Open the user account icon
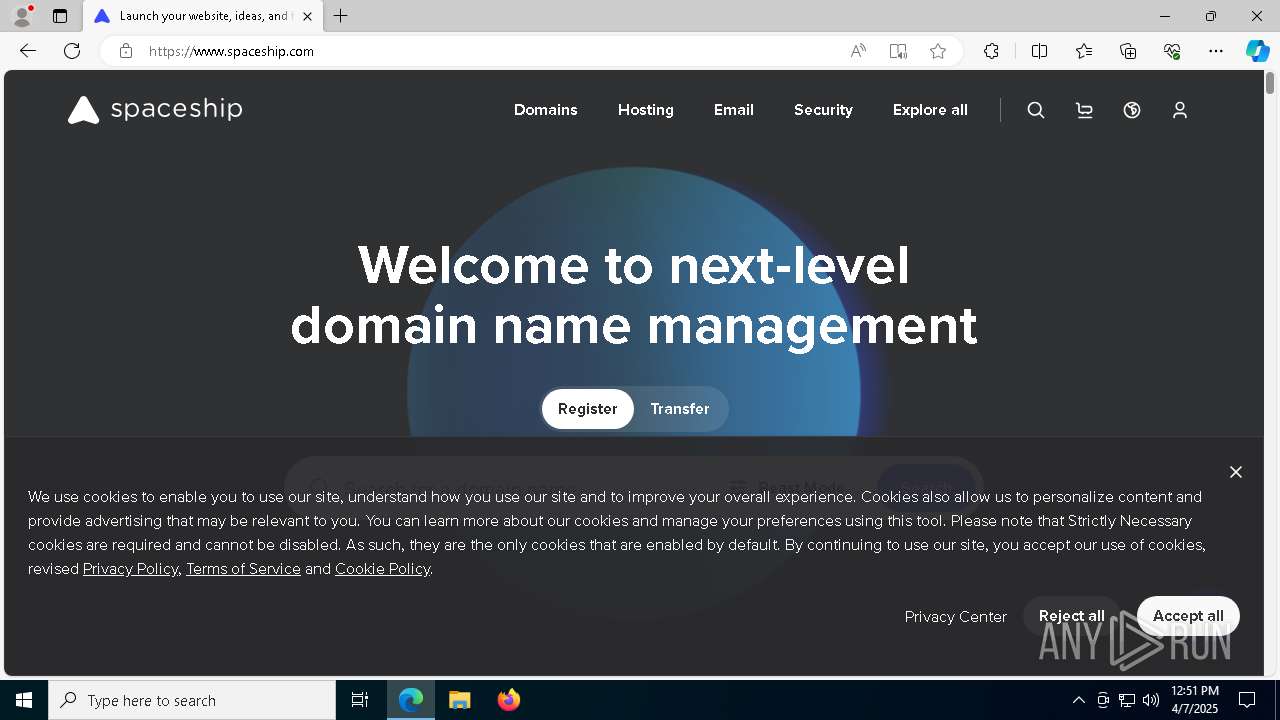 tap(1180, 110)
